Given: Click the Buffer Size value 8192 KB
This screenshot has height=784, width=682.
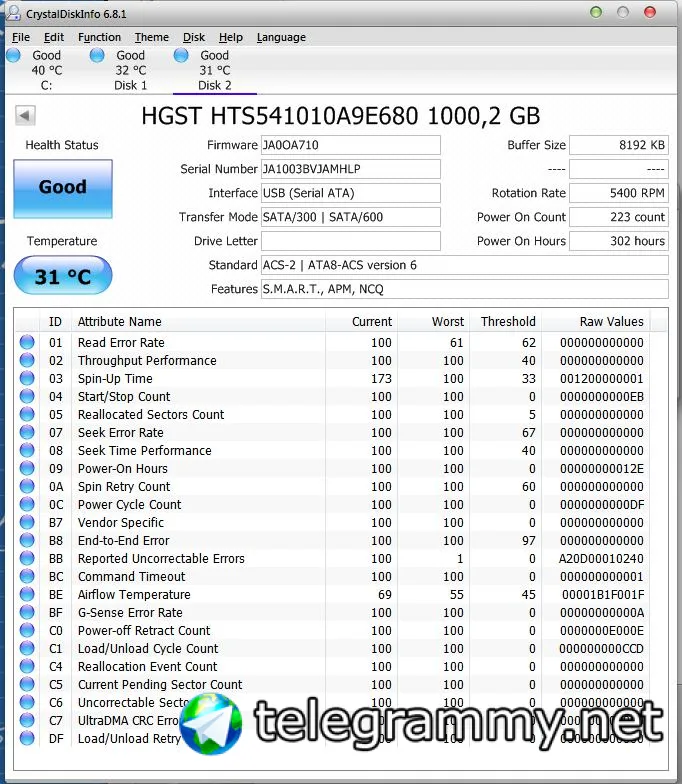Looking at the screenshot, I should click(619, 145).
